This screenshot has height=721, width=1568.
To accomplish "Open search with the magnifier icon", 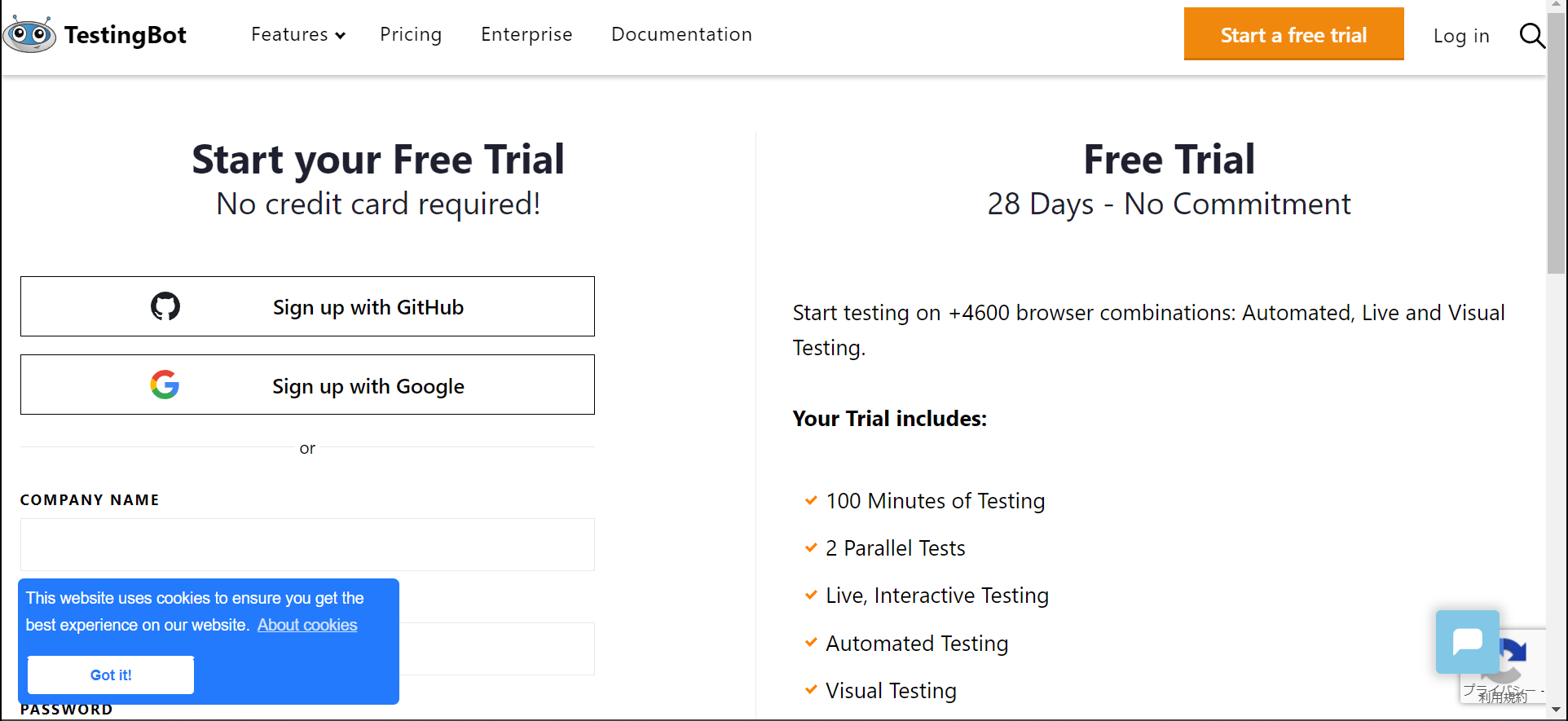I will click(x=1532, y=35).
